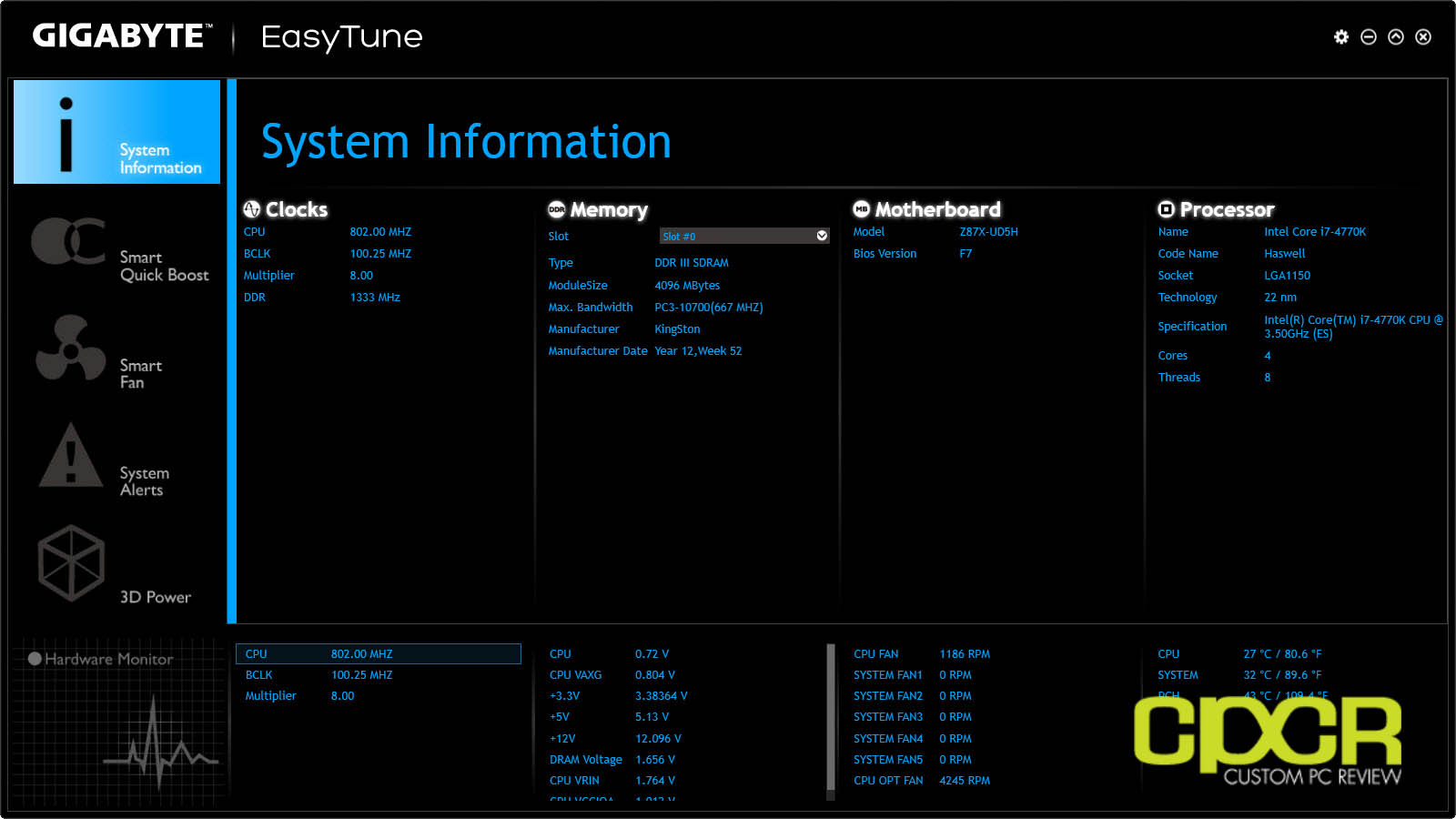Click the LGA1150 socket value
The image size is (1456, 819).
pyautogui.click(x=1288, y=276)
